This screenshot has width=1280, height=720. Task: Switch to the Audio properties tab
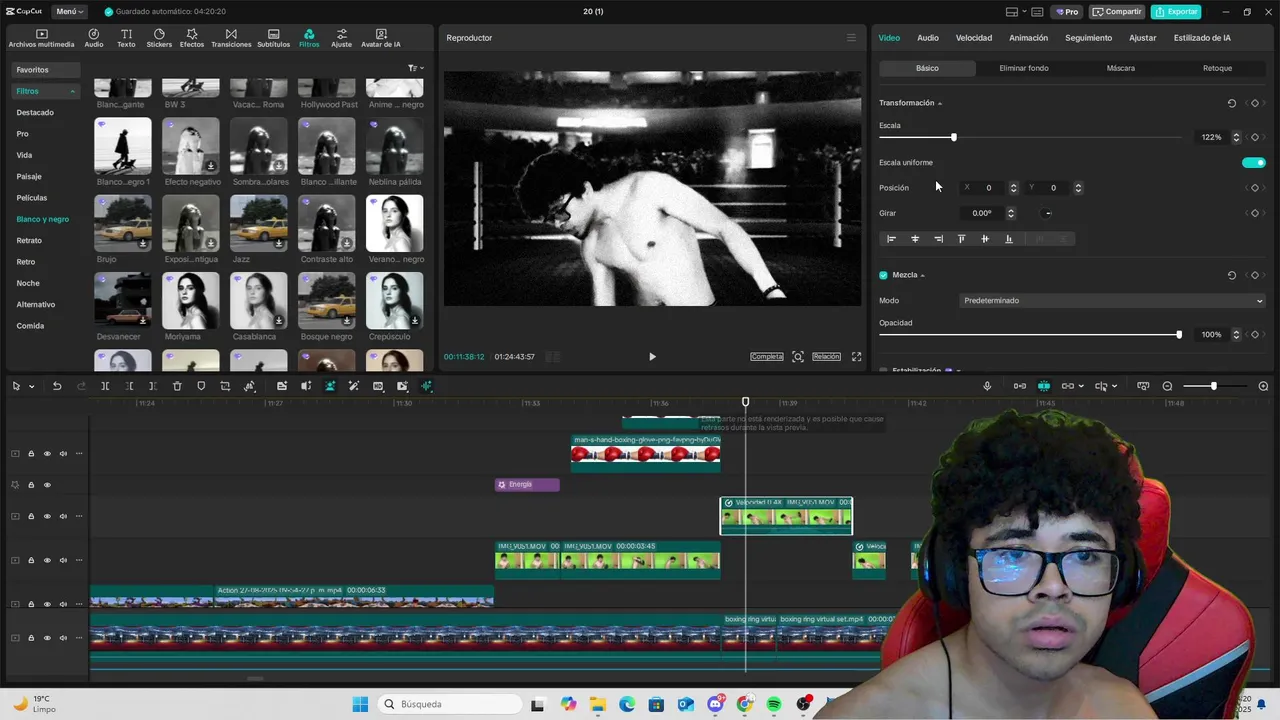[928, 38]
